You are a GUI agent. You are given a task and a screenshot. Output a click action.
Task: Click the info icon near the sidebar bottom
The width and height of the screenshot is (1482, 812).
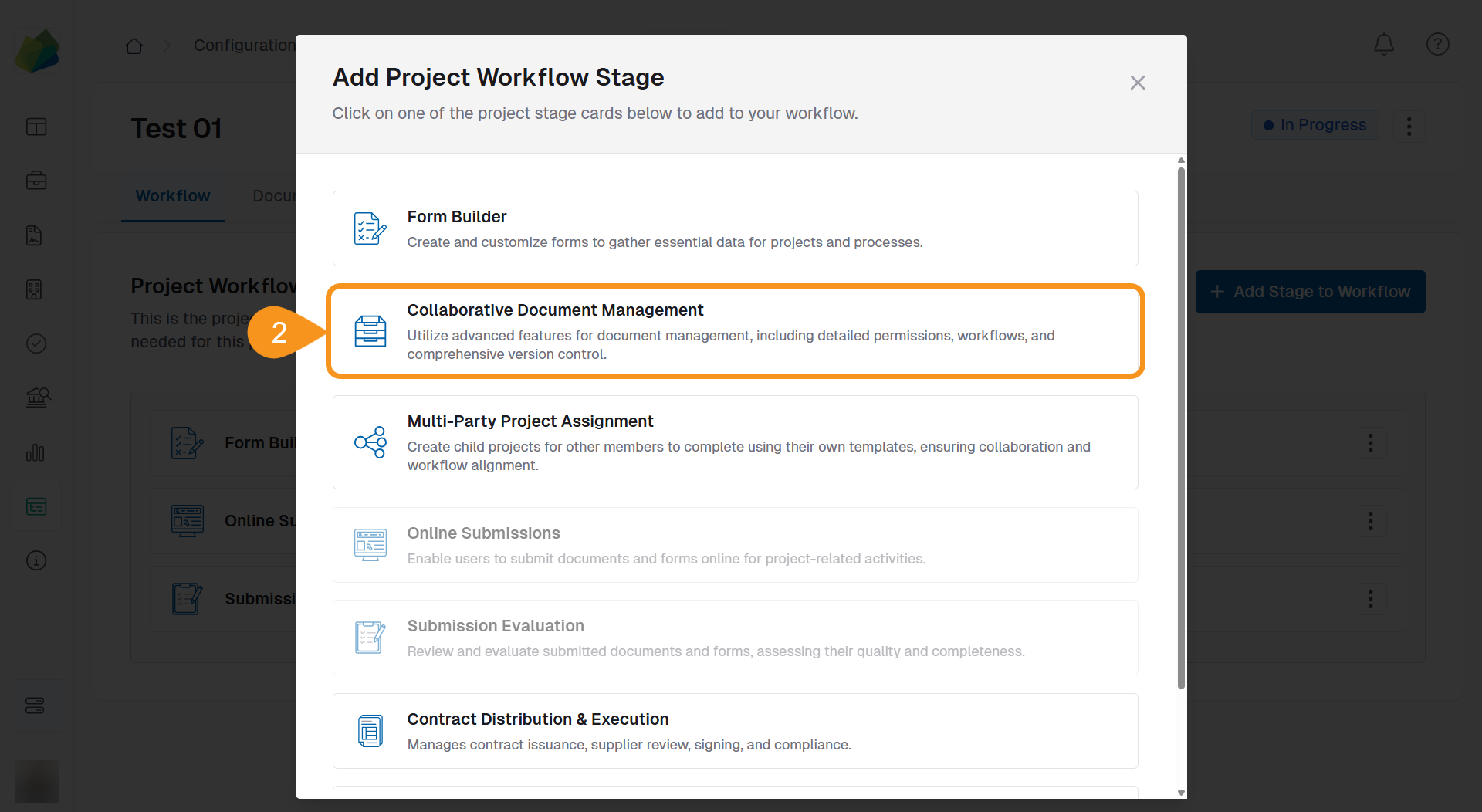pyautogui.click(x=36, y=560)
